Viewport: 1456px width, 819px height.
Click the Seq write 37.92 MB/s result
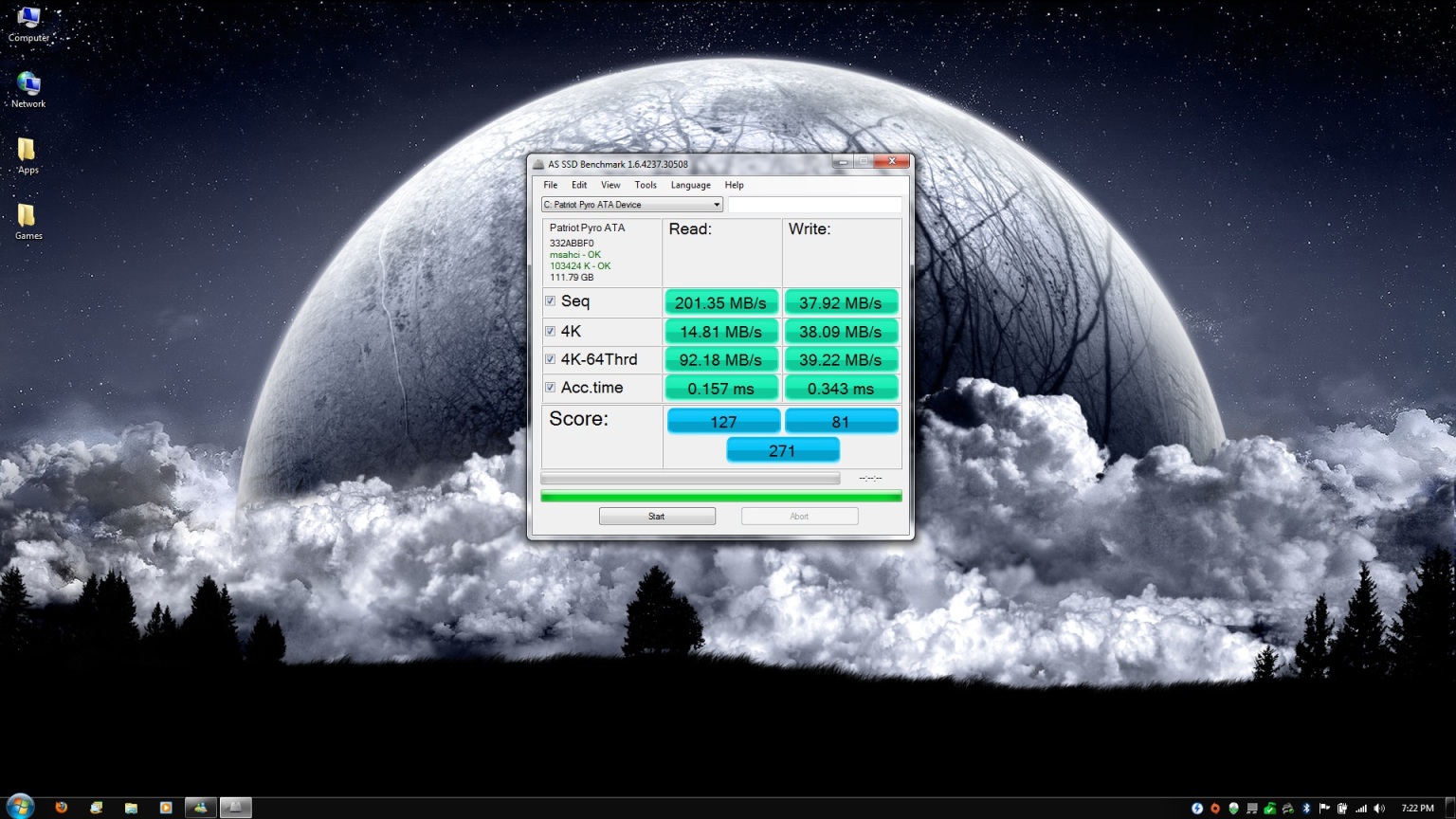pos(841,302)
